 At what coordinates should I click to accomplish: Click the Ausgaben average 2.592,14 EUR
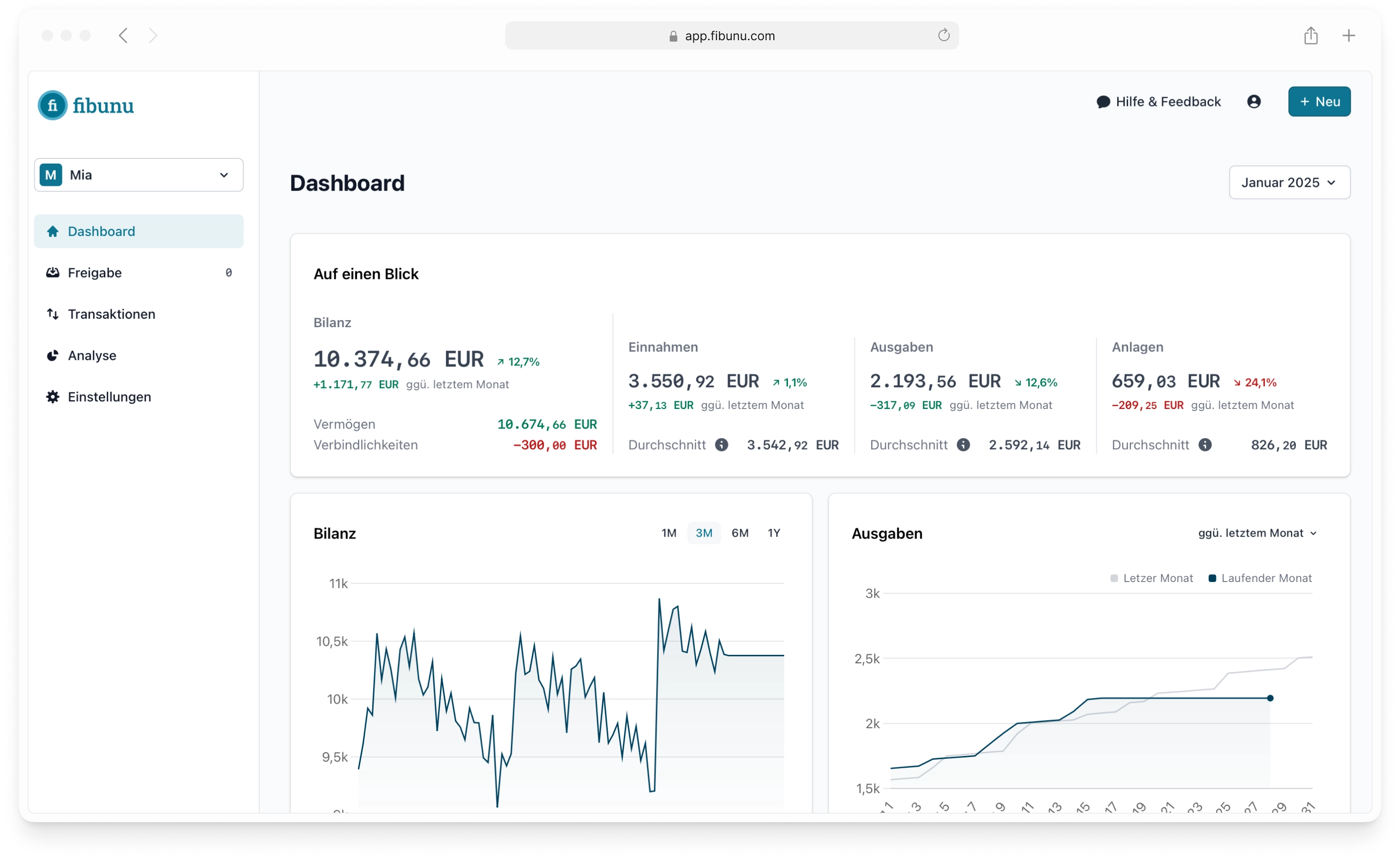(1035, 445)
